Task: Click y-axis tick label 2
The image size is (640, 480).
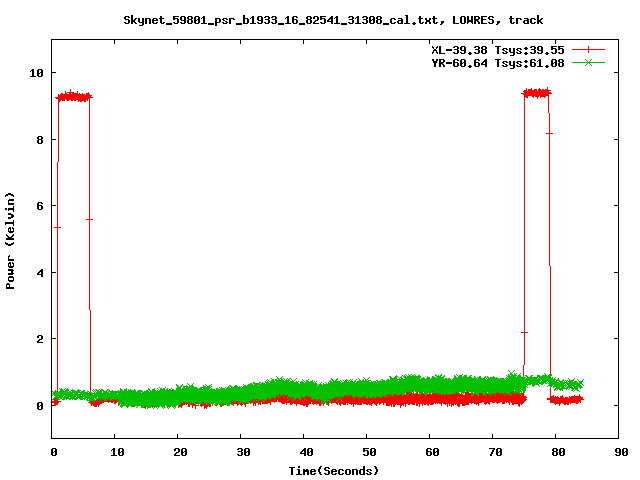Action: [40, 339]
